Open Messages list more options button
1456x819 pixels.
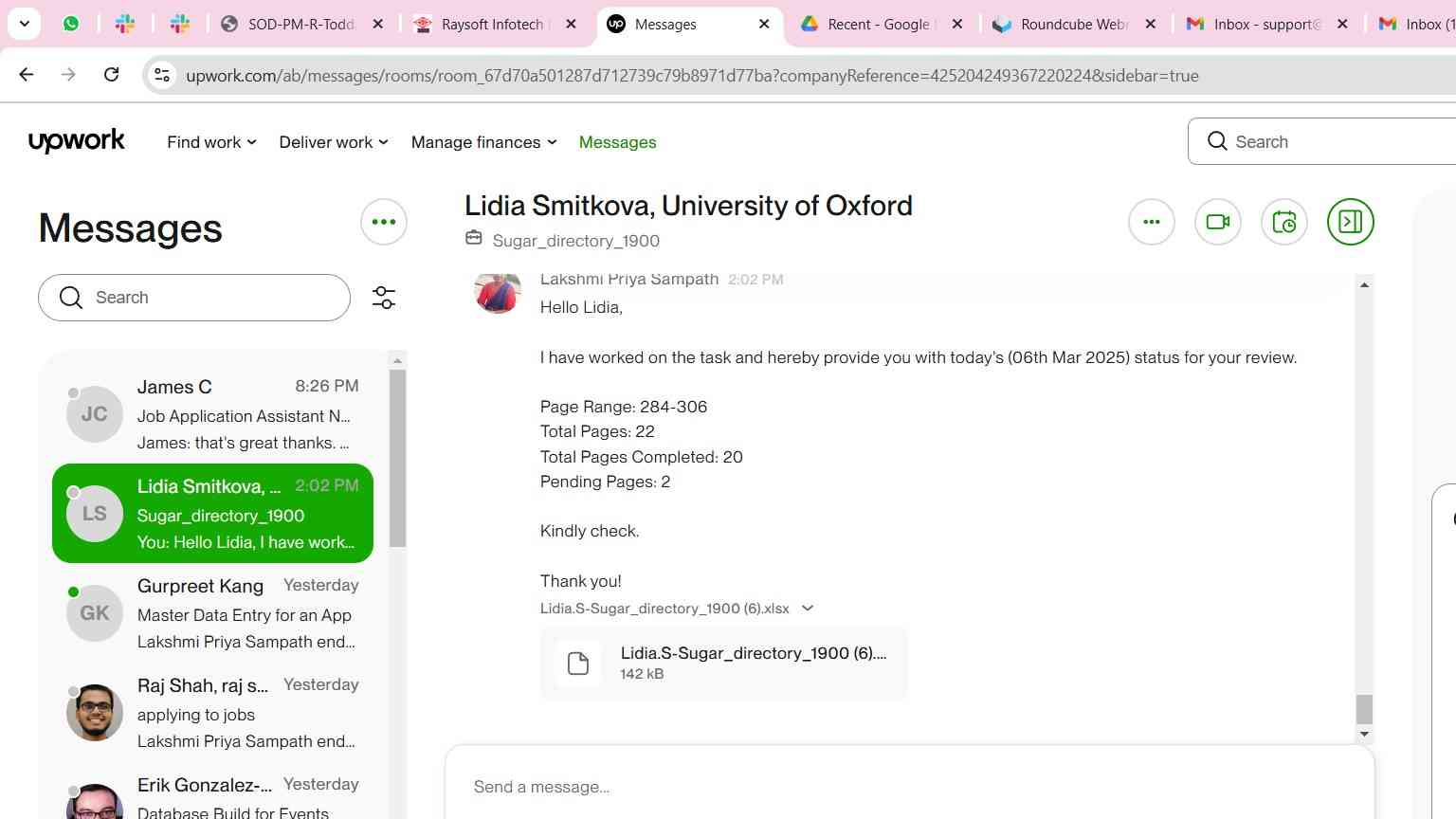[384, 222]
